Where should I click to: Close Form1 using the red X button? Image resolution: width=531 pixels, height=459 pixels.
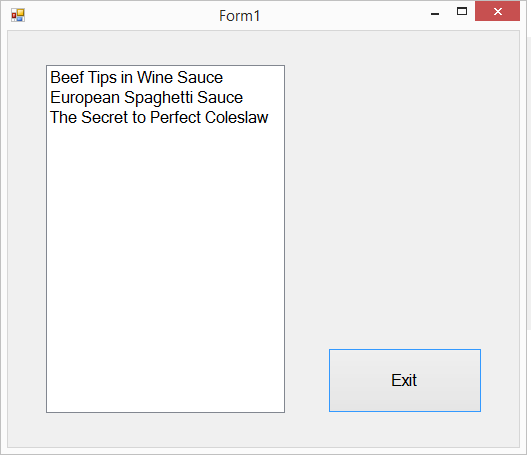(x=497, y=12)
